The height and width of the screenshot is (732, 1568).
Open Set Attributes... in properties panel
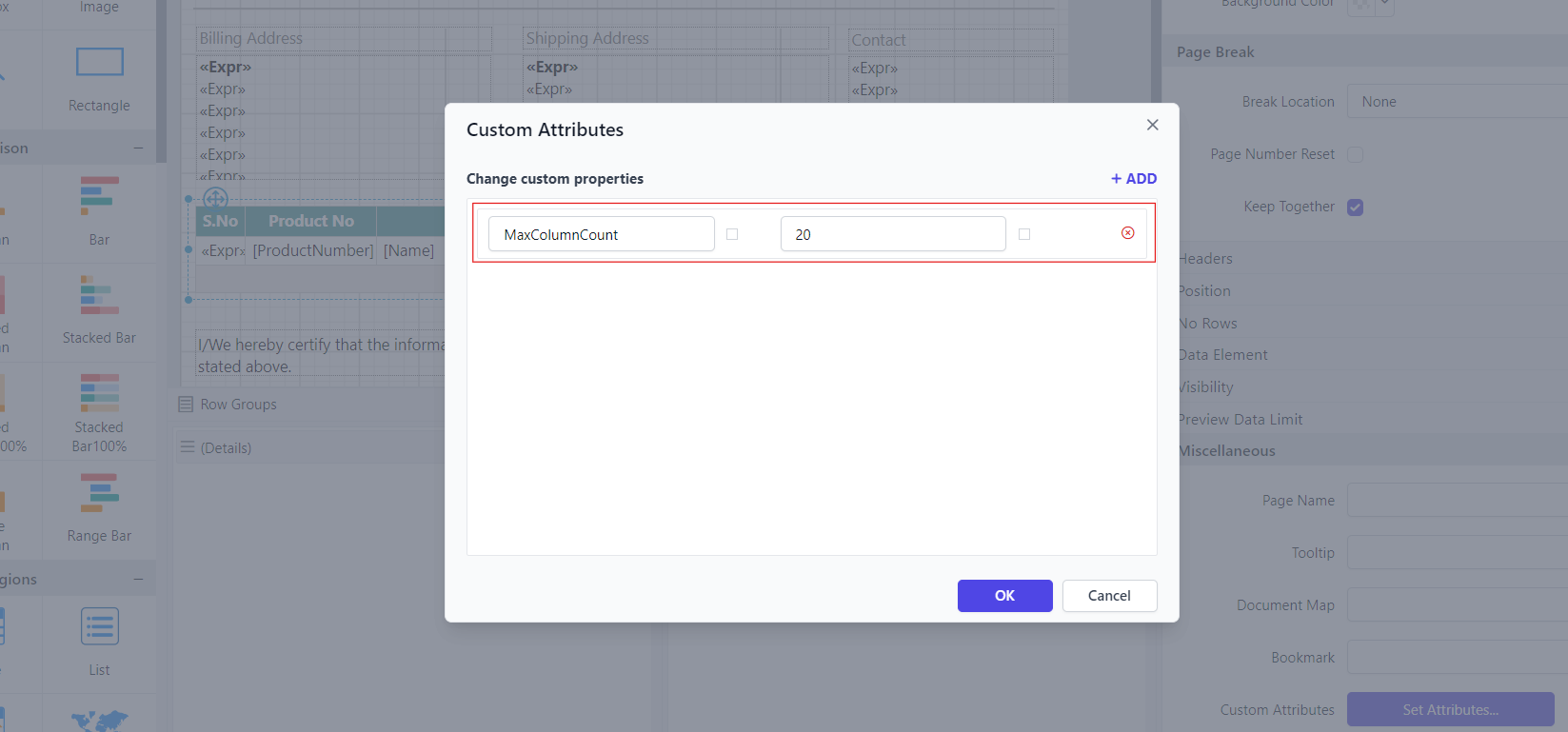pyautogui.click(x=1450, y=710)
